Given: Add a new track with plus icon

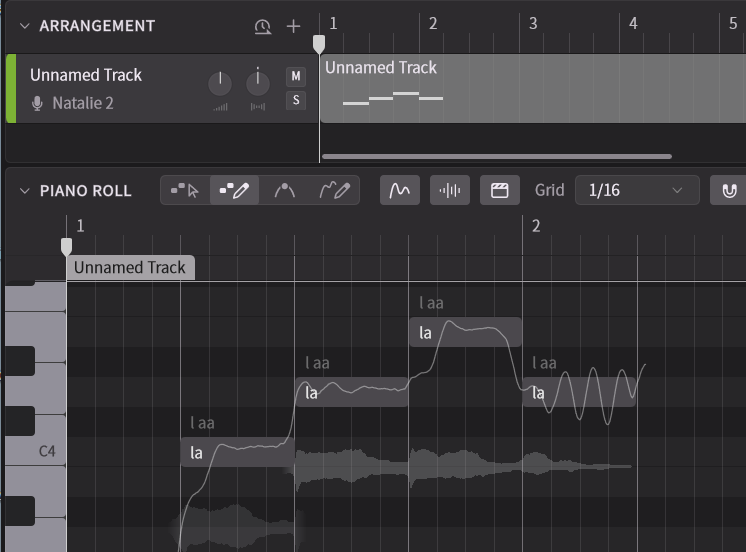Looking at the screenshot, I should click(x=294, y=26).
